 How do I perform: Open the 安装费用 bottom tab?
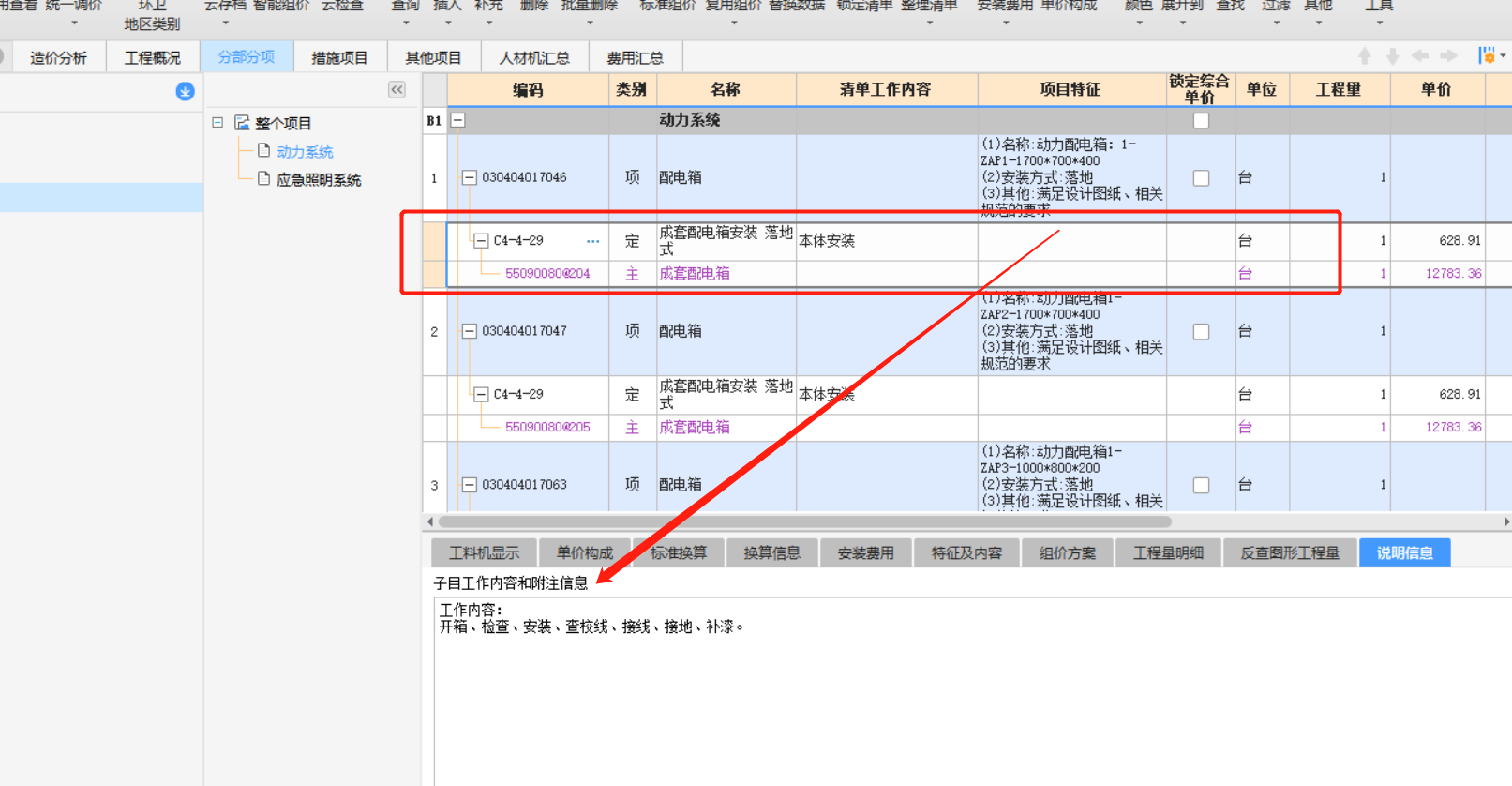[x=866, y=552]
